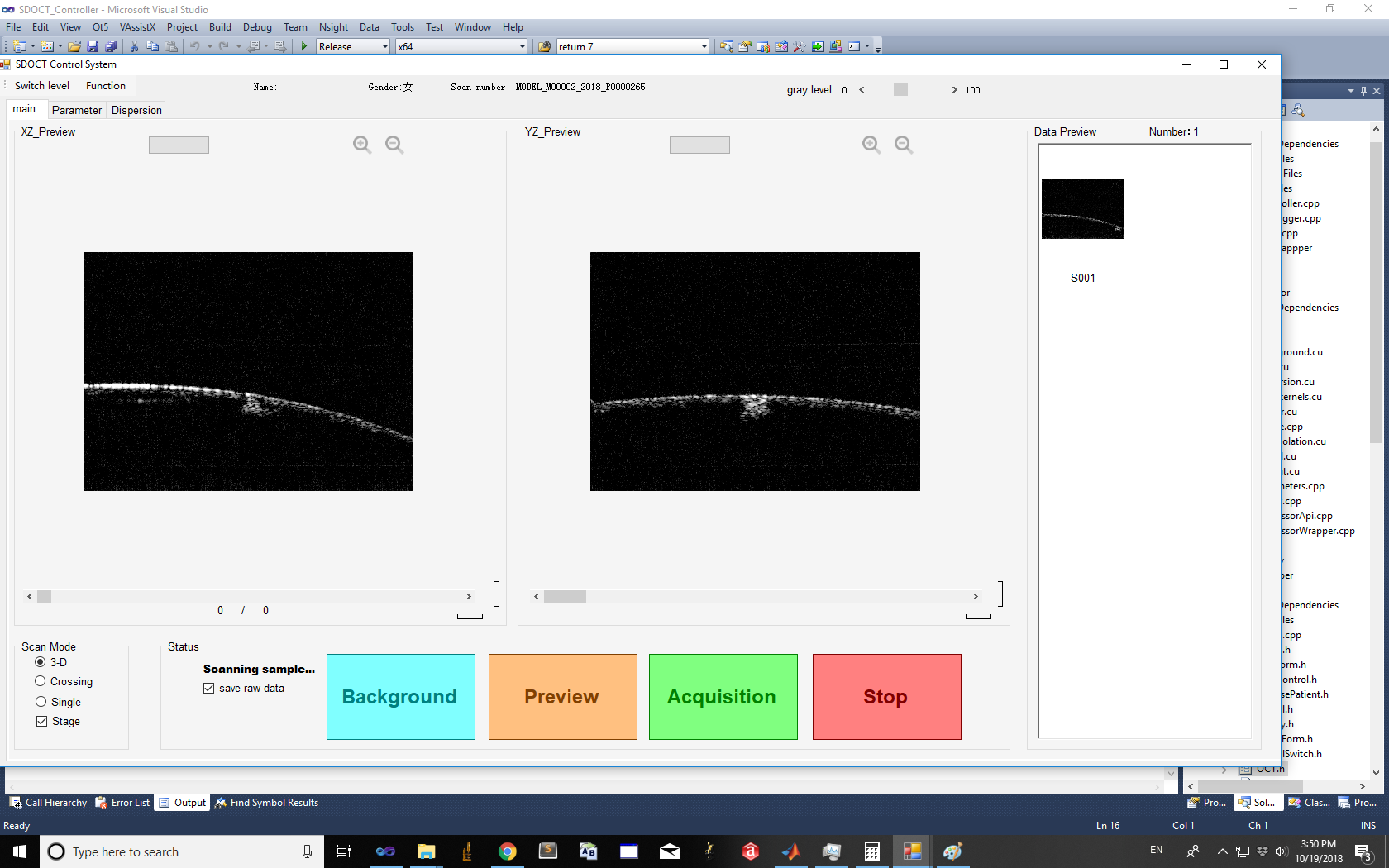Open the Release configuration dropdown
The width and height of the screenshot is (1389, 868).
384,47
